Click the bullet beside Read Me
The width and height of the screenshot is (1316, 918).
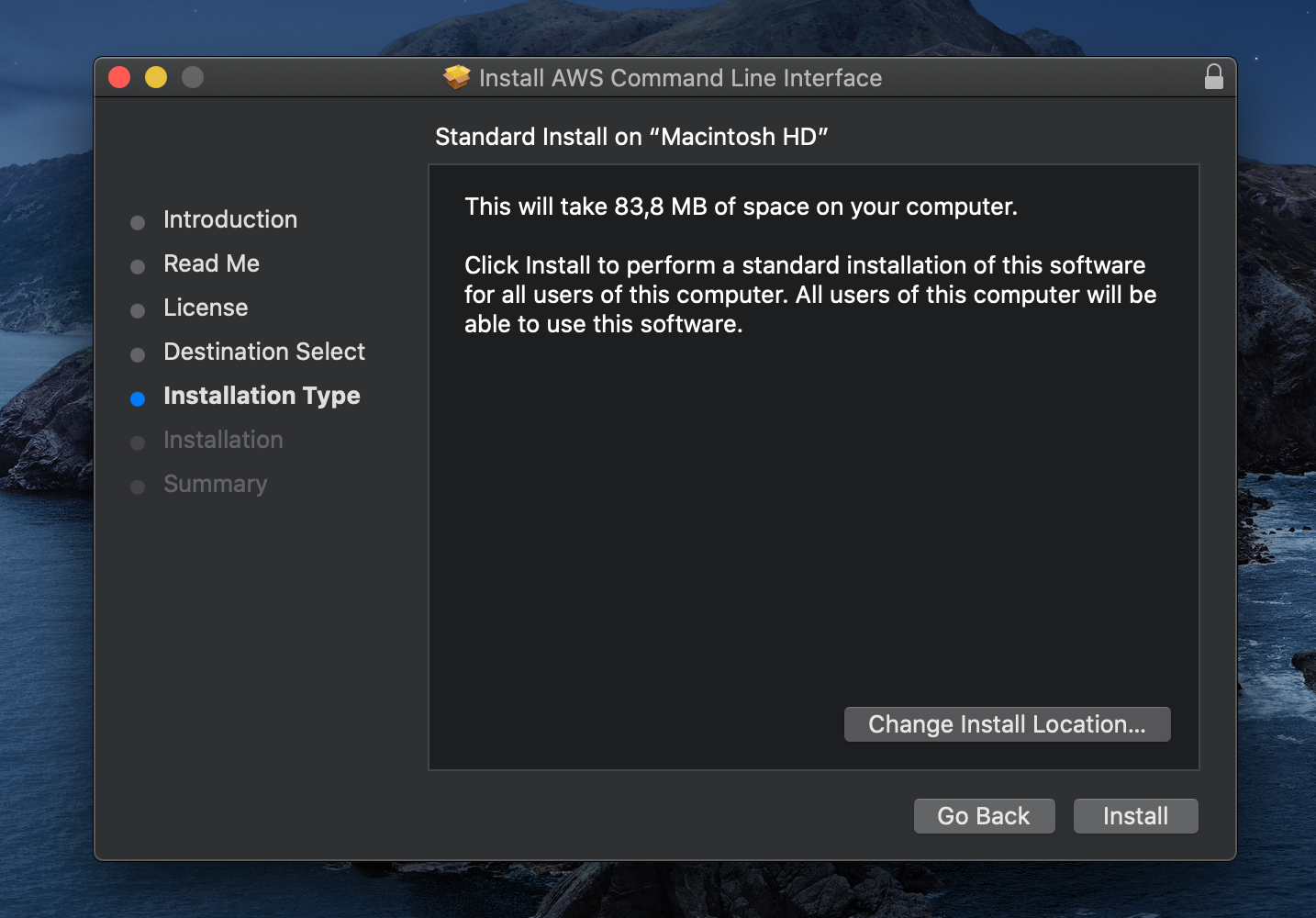(138, 266)
